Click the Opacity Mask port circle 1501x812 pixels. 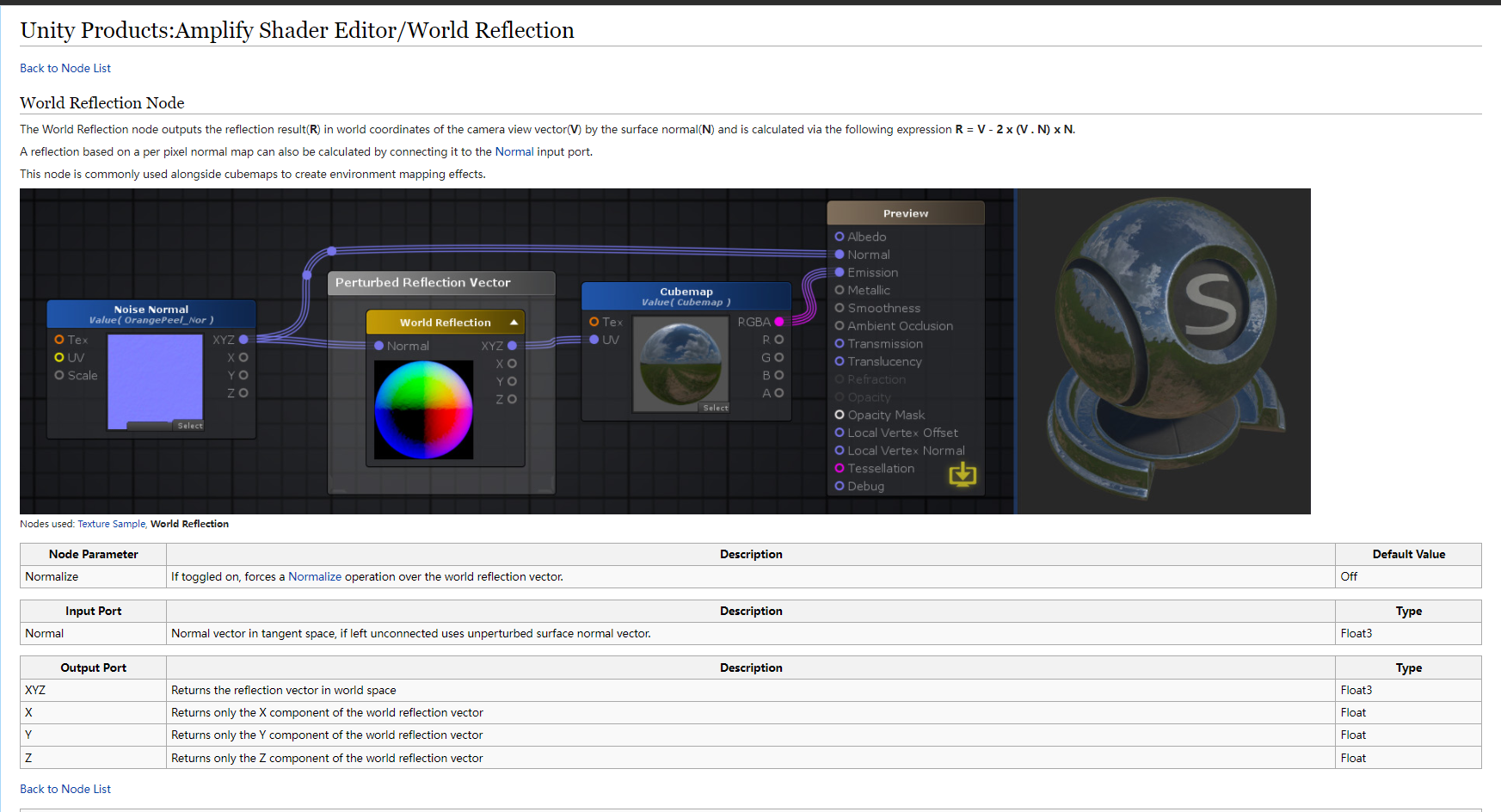click(x=840, y=415)
